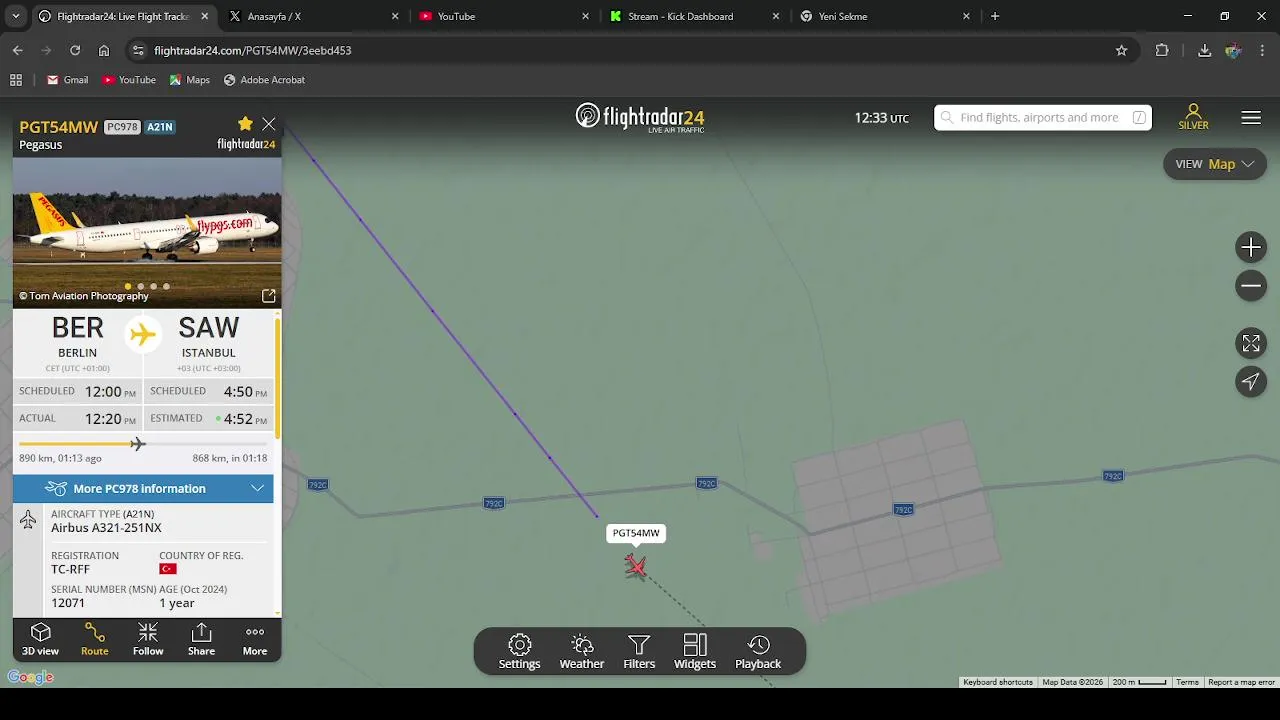Zoom in the map with plus button
Screen dimensions: 1280x720
(x=1251, y=247)
